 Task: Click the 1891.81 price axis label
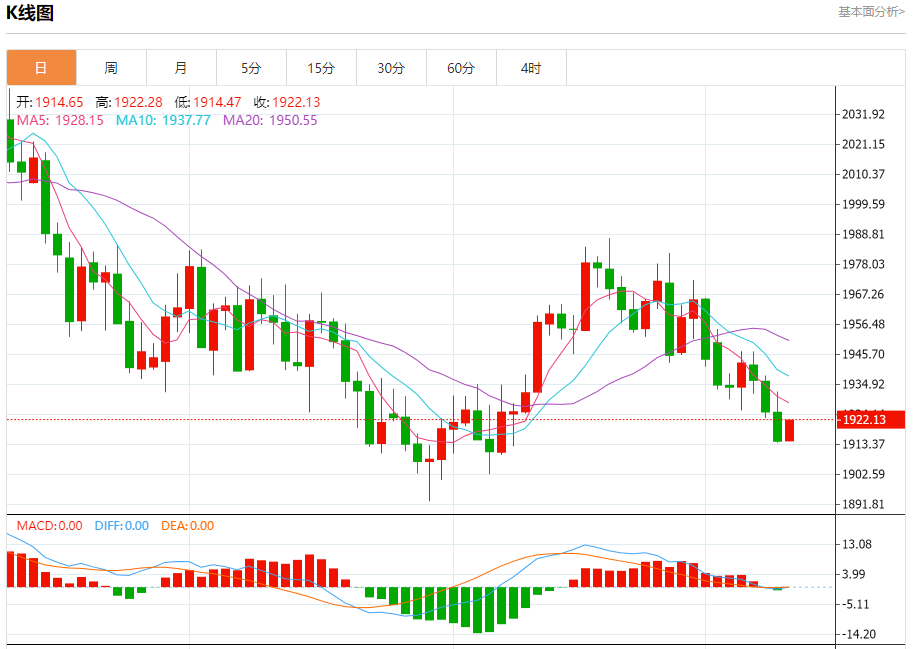(x=863, y=504)
